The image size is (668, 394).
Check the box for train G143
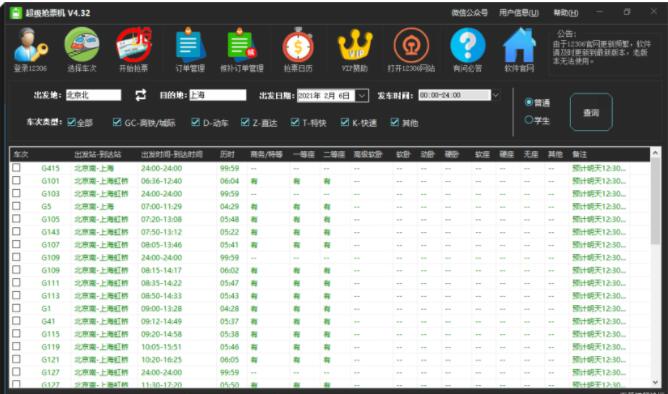pos(16,232)
